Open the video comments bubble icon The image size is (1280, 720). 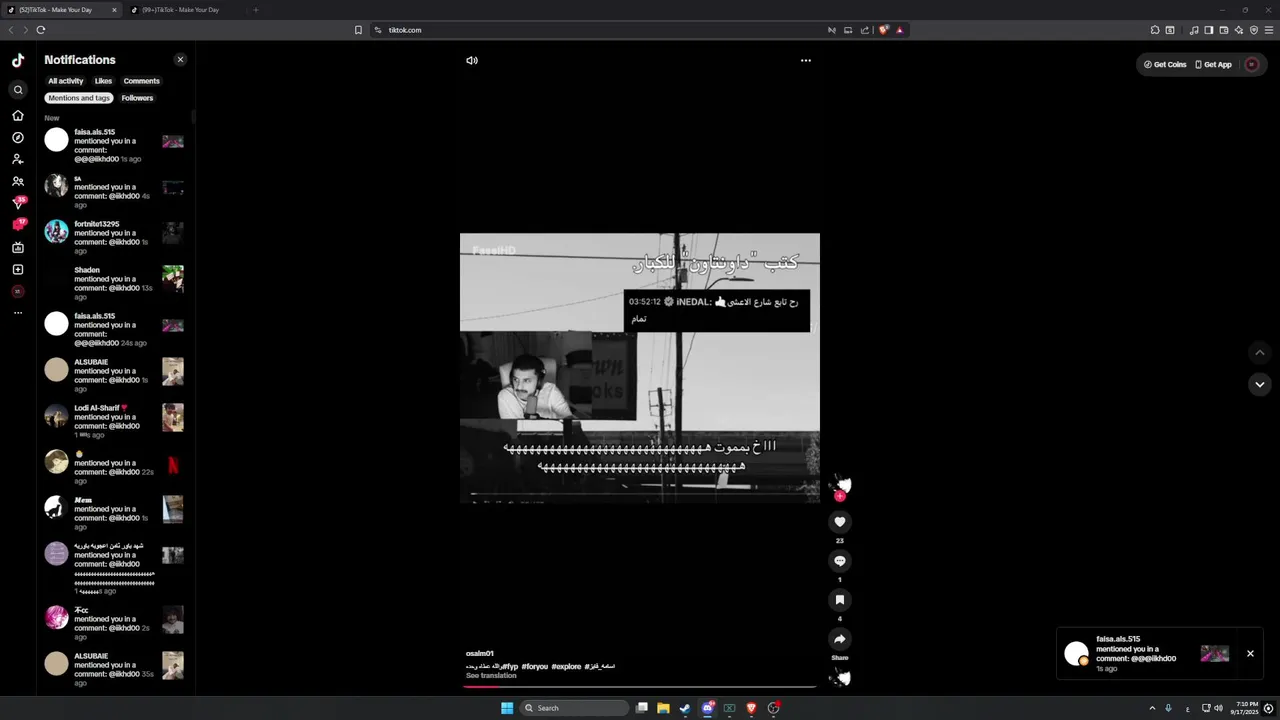tap(840, 560)
